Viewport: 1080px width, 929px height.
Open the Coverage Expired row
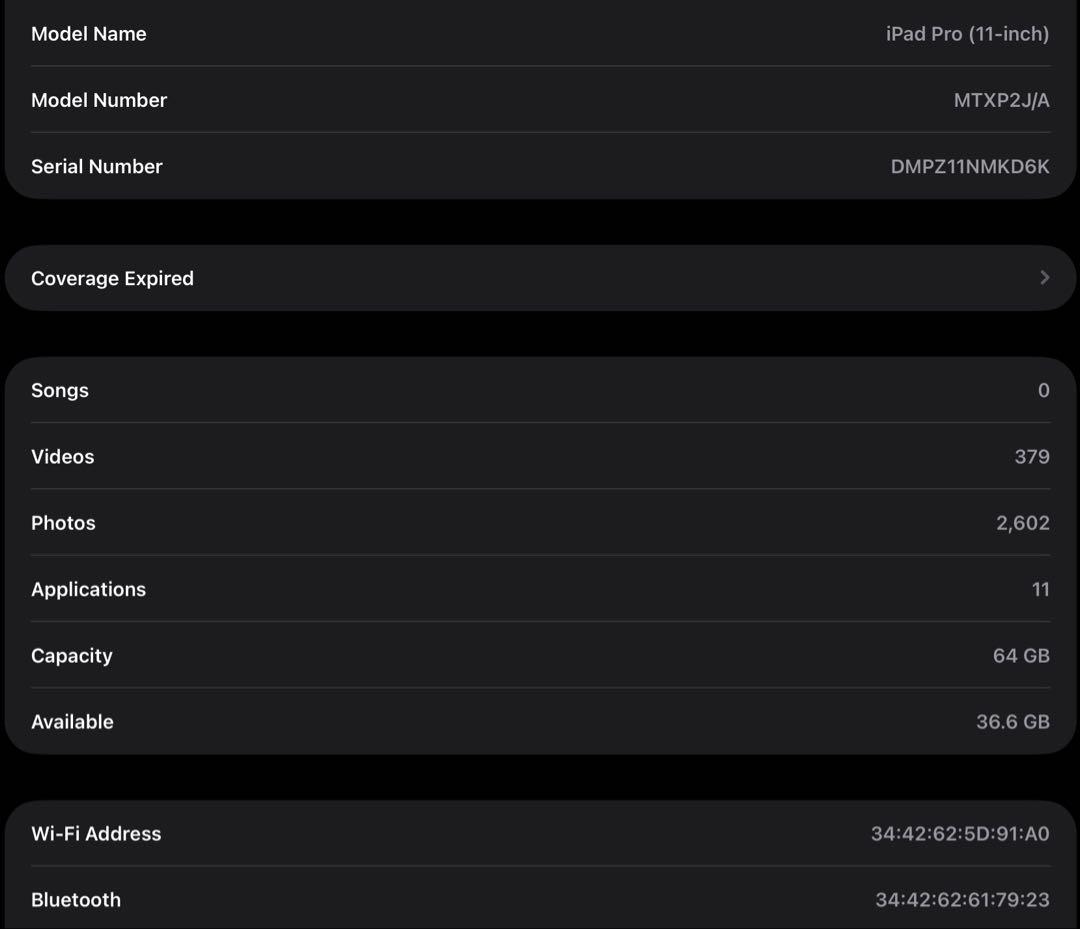click(x=540, y=278)
